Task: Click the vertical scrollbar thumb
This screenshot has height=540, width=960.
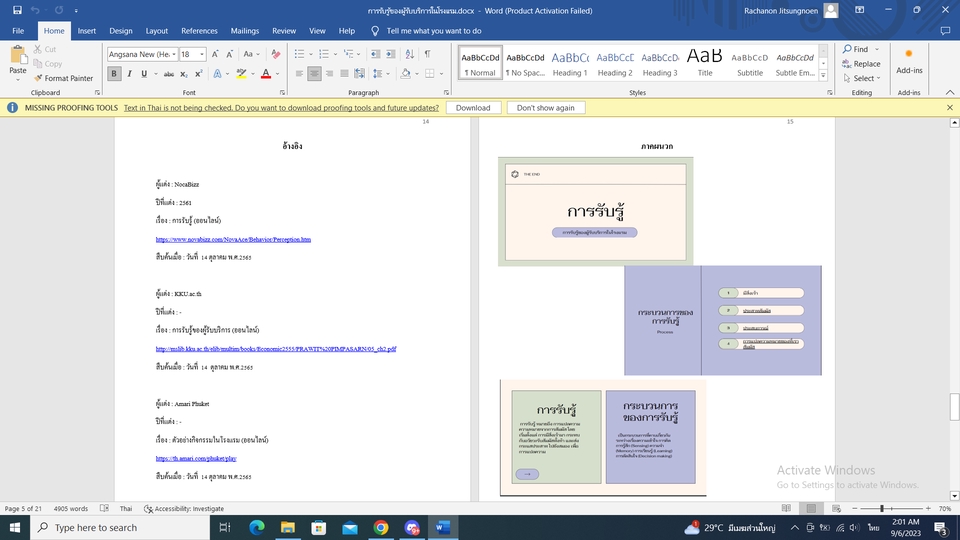Action: click(x=954, y=407)
